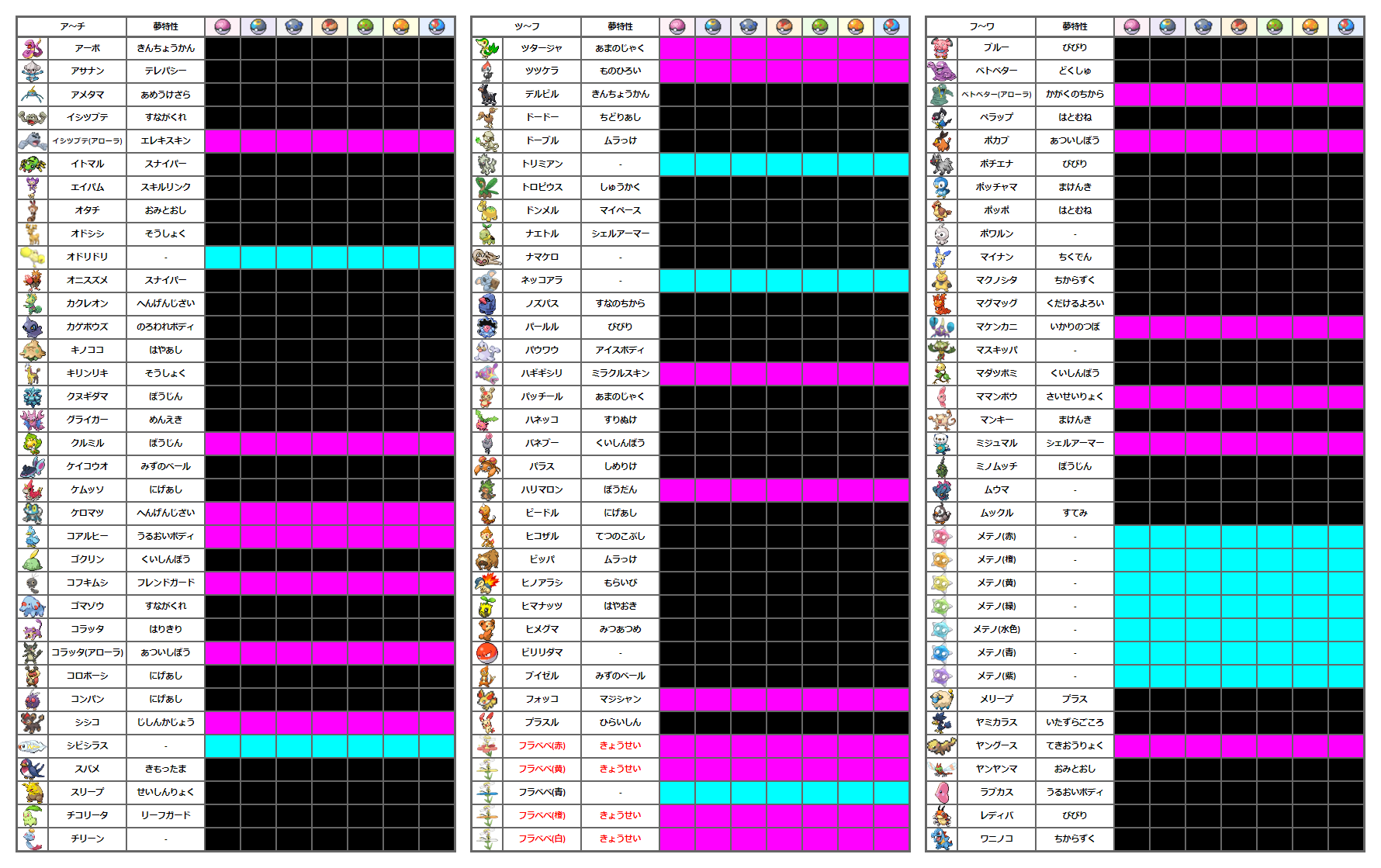Click the Love Ball icon in ア~チ table header
This screenshot has height=868, width=1381.
(x=223, y=26)
